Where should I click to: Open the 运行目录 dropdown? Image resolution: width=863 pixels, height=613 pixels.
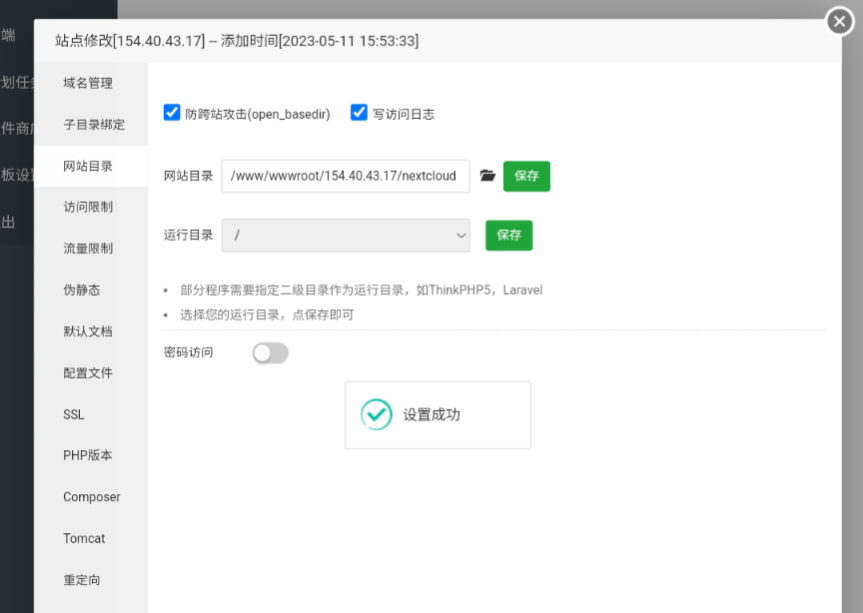[x=345, y=236]
